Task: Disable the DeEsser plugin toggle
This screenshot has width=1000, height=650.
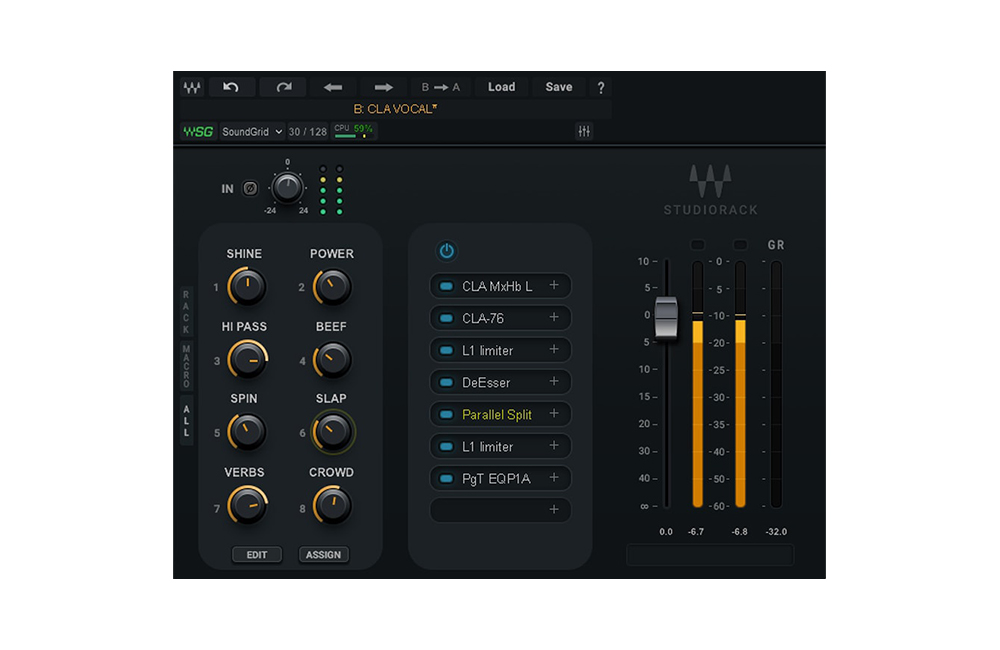Action: coord(444,382)
